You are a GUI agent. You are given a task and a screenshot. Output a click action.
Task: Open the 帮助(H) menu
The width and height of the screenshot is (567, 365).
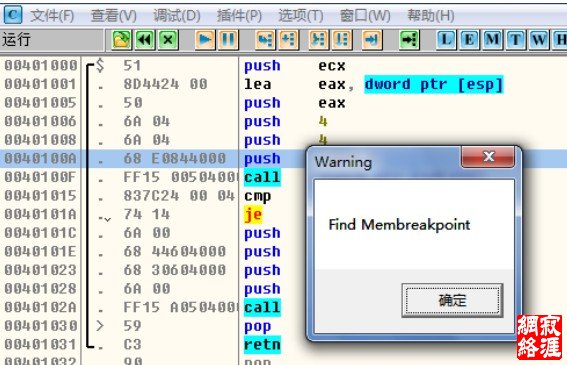431,16
